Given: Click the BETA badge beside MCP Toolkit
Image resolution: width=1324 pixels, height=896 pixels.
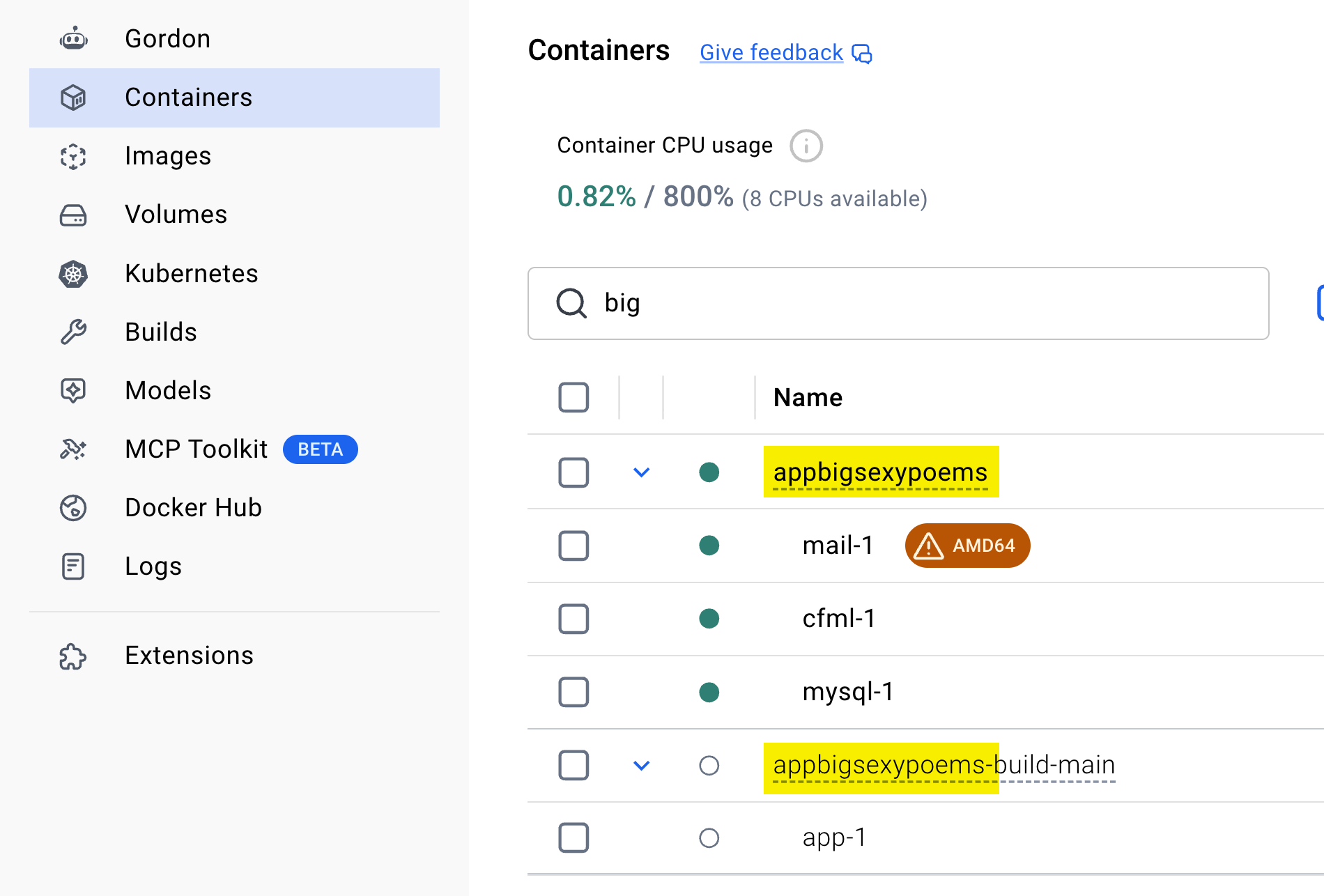Looking at the screenshot, I should 321,449.
